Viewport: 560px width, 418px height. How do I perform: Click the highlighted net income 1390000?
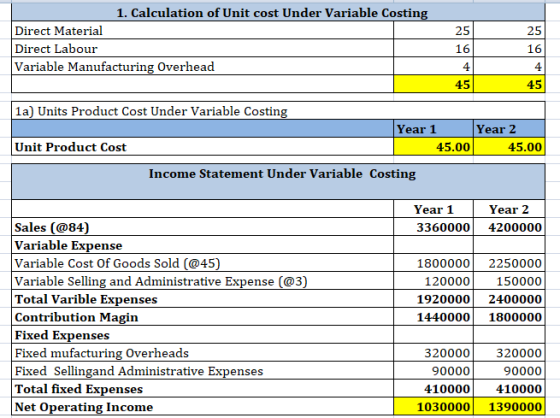pyautogui.click(x=509, y=407)
